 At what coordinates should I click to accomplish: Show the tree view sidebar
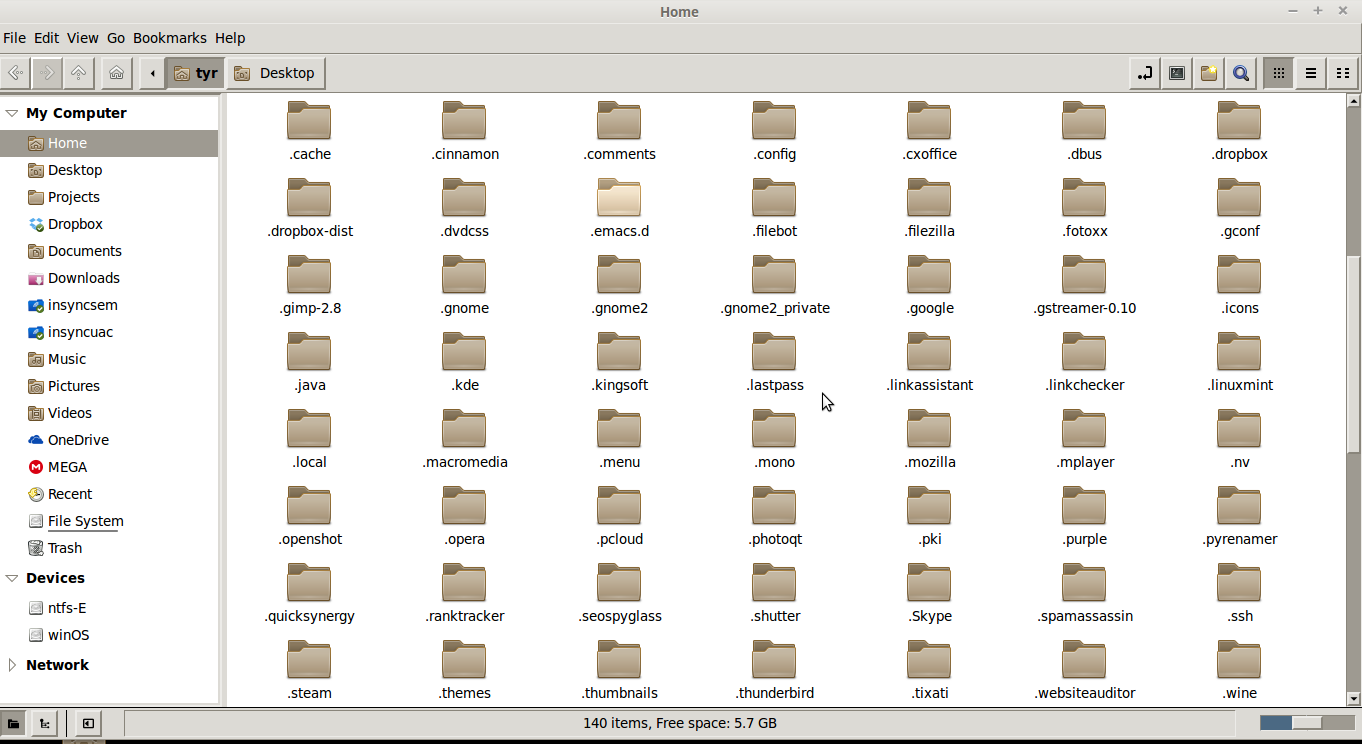click(44, 723)
